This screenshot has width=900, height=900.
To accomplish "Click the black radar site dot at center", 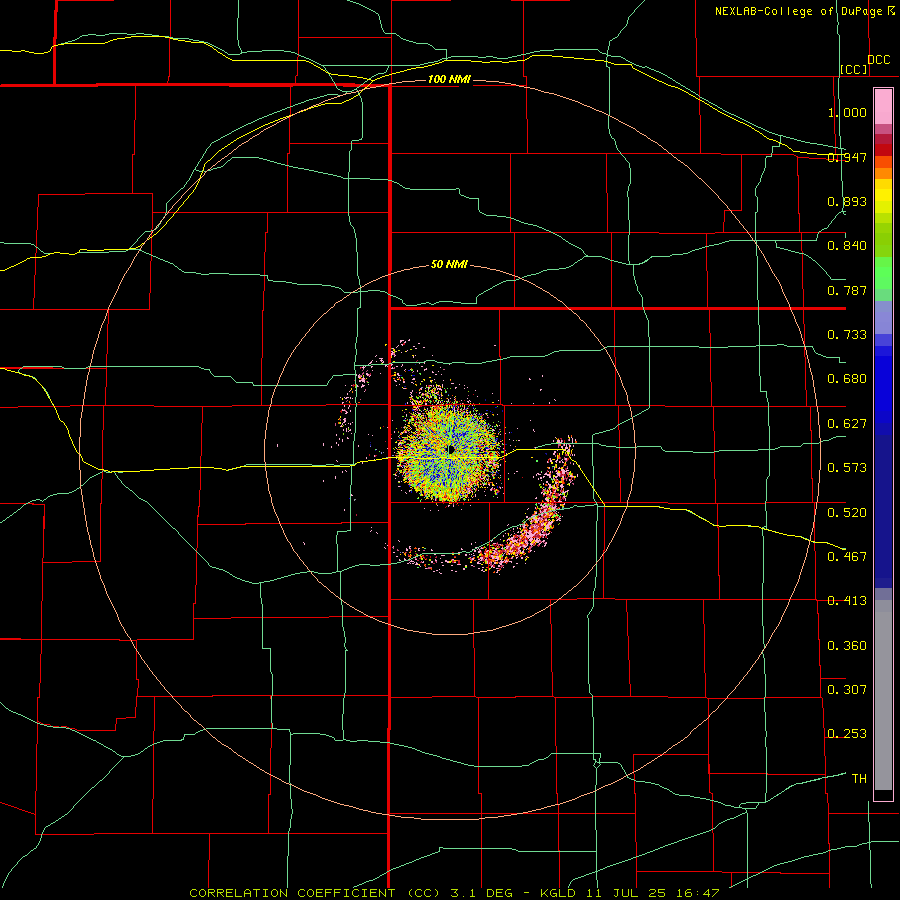I will coord(451,449).
